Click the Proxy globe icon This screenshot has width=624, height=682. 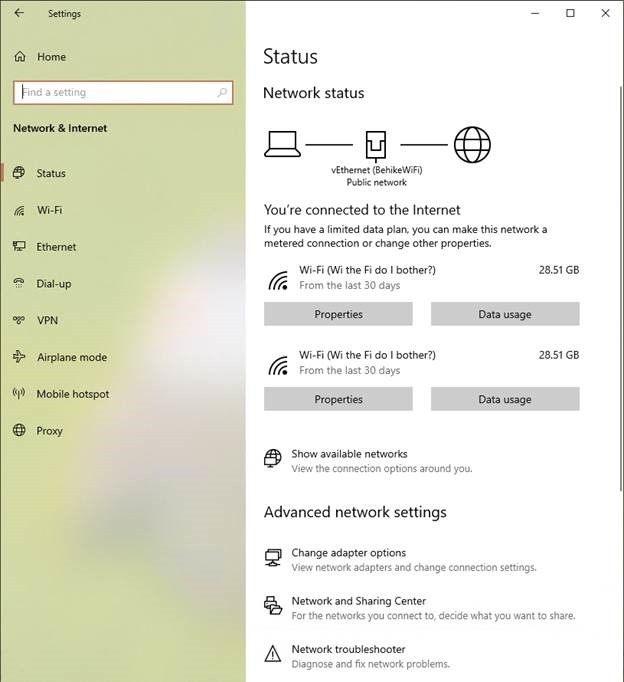(x=19, y=431)
